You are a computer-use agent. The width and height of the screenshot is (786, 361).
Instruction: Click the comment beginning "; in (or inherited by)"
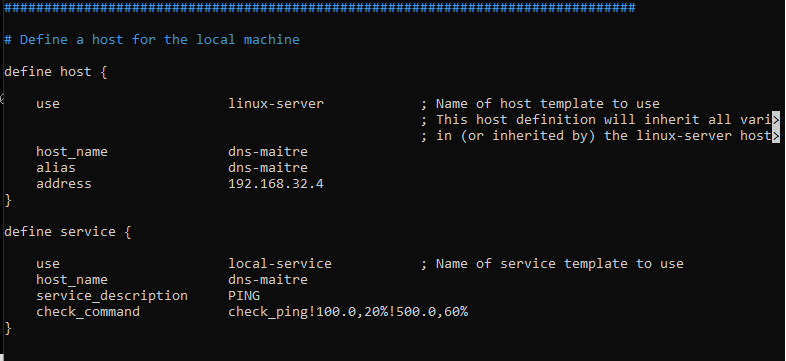tap(600, 136)
